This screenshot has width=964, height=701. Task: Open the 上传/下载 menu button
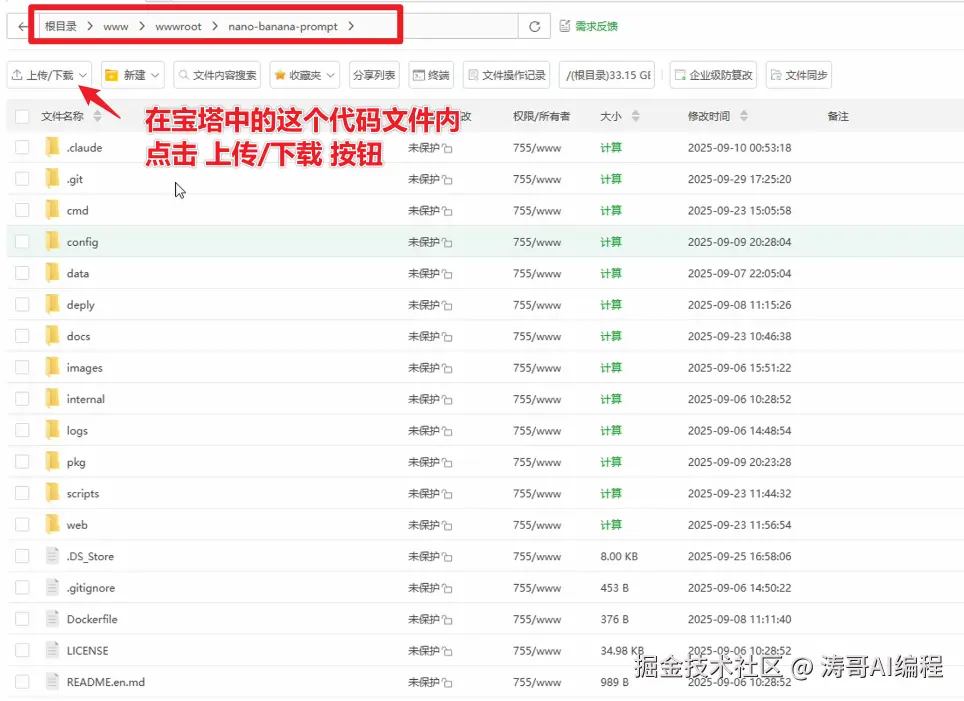(49, 75)
